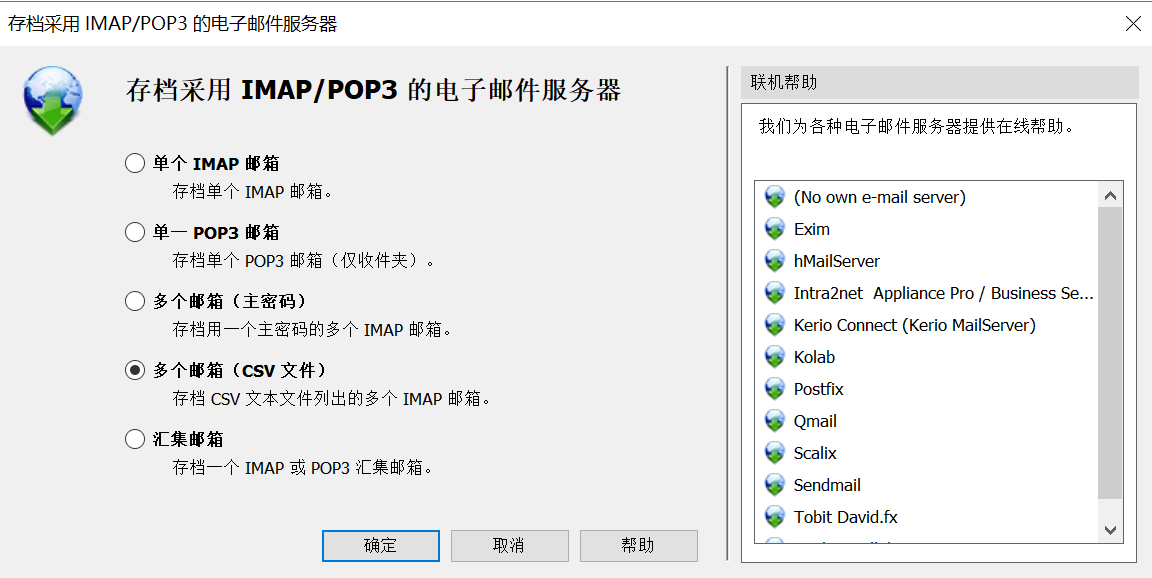Open the (No own e-mail server) help entry

point(879,197)
